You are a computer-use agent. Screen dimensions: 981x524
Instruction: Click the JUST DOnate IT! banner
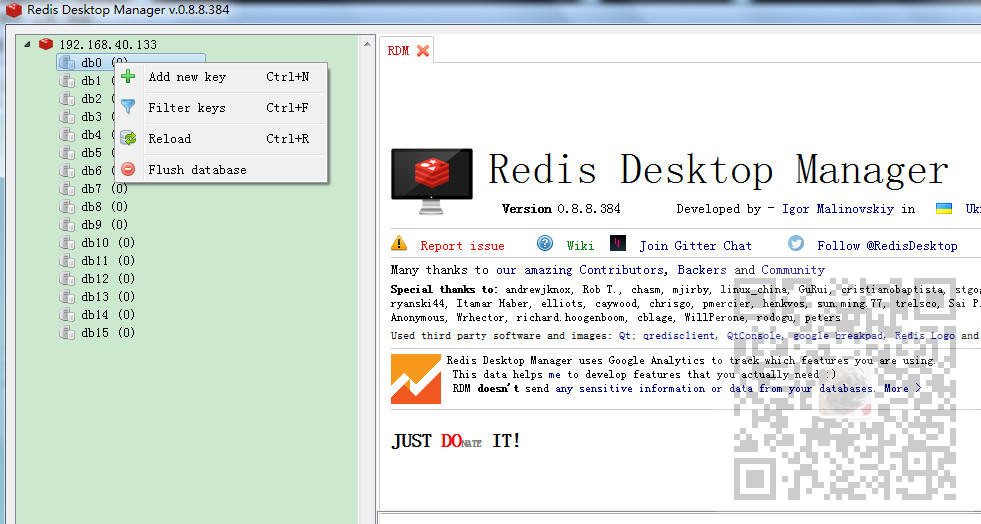point(455,441)
